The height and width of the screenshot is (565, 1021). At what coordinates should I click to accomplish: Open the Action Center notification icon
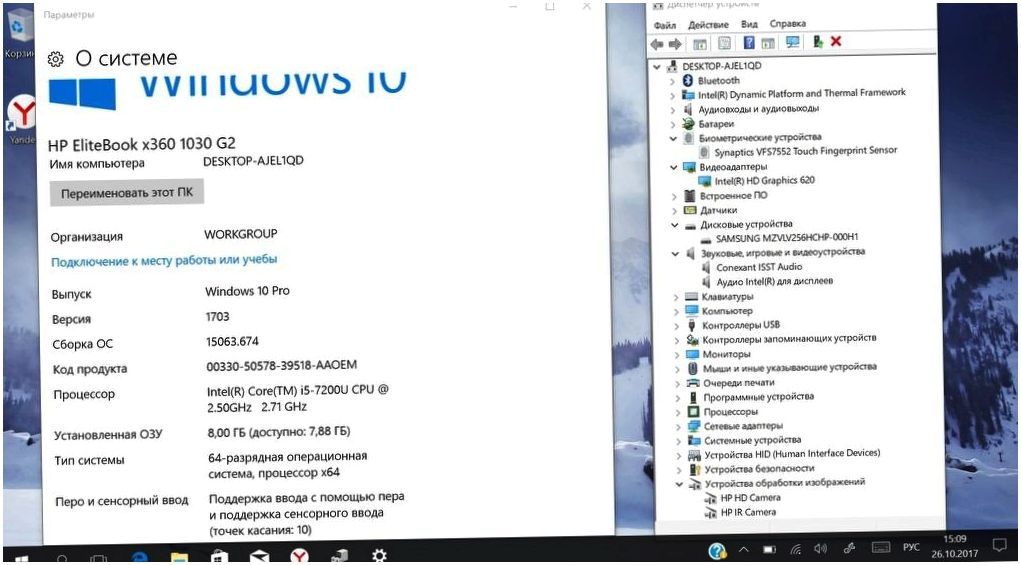1000,545
